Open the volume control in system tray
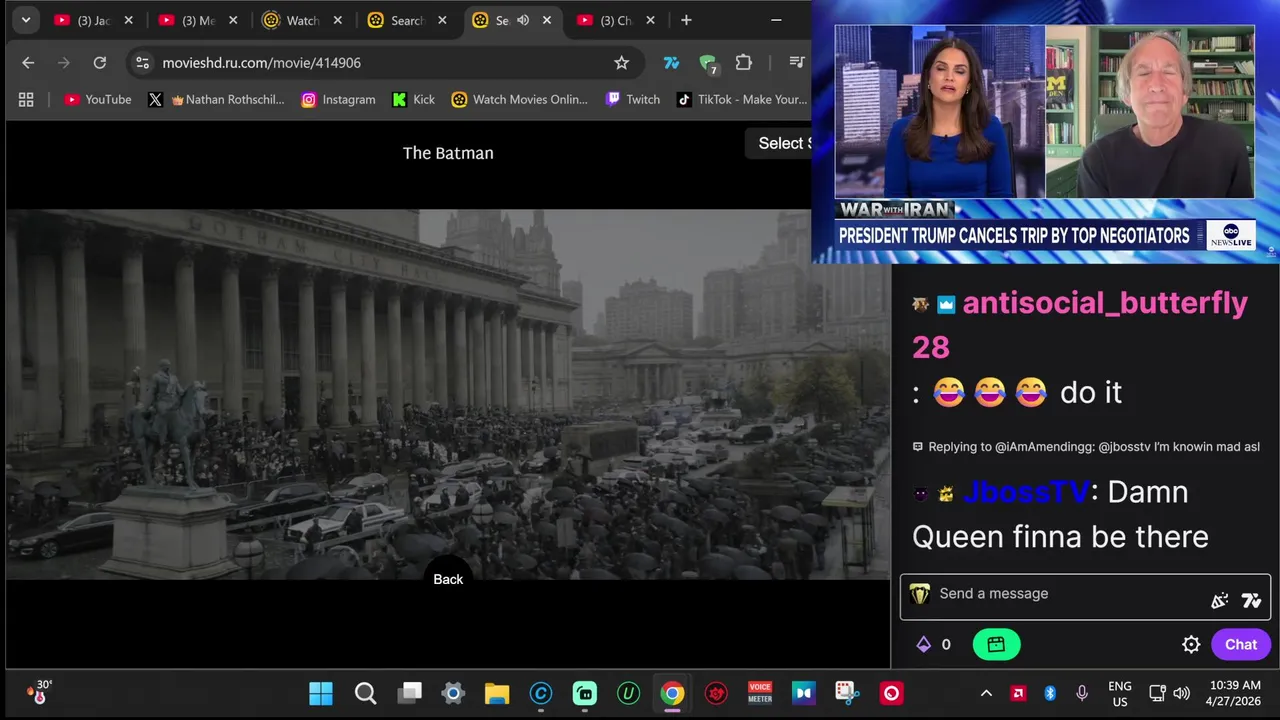Screen dimensions: 1280x720 [x=1182, y=693]
